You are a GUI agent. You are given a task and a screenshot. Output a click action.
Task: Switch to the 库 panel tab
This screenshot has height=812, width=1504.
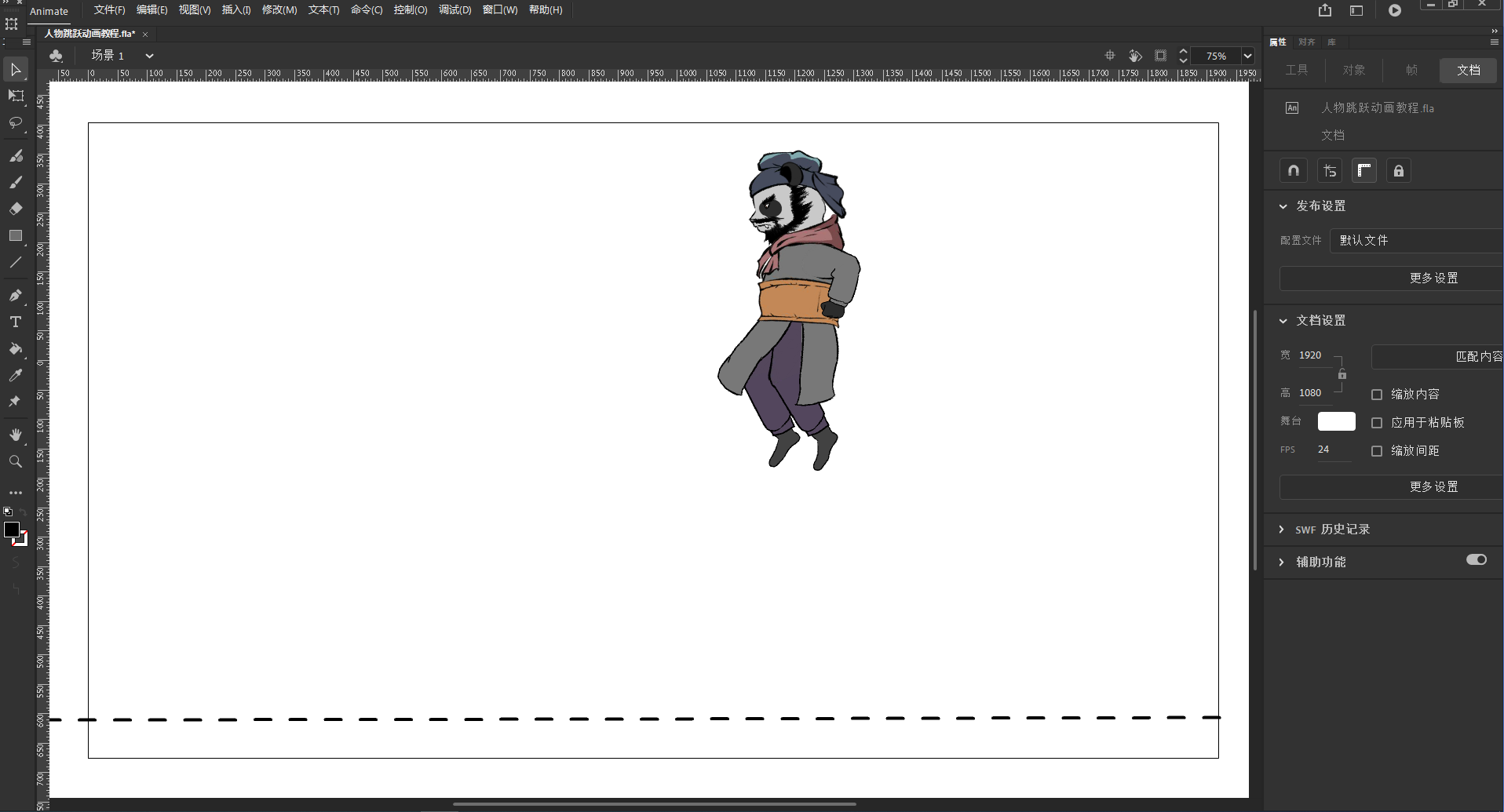[x=1331, y=42]
